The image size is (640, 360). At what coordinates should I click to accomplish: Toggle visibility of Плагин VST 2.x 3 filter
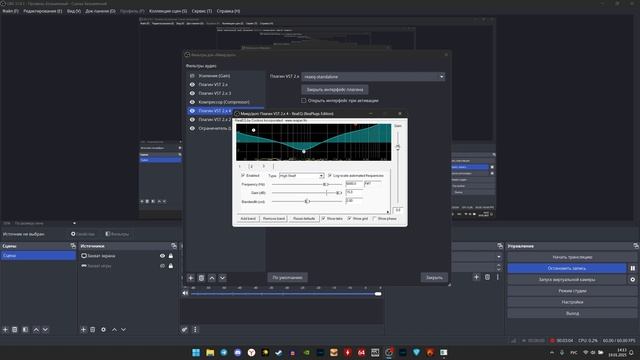tap(192, 93)
